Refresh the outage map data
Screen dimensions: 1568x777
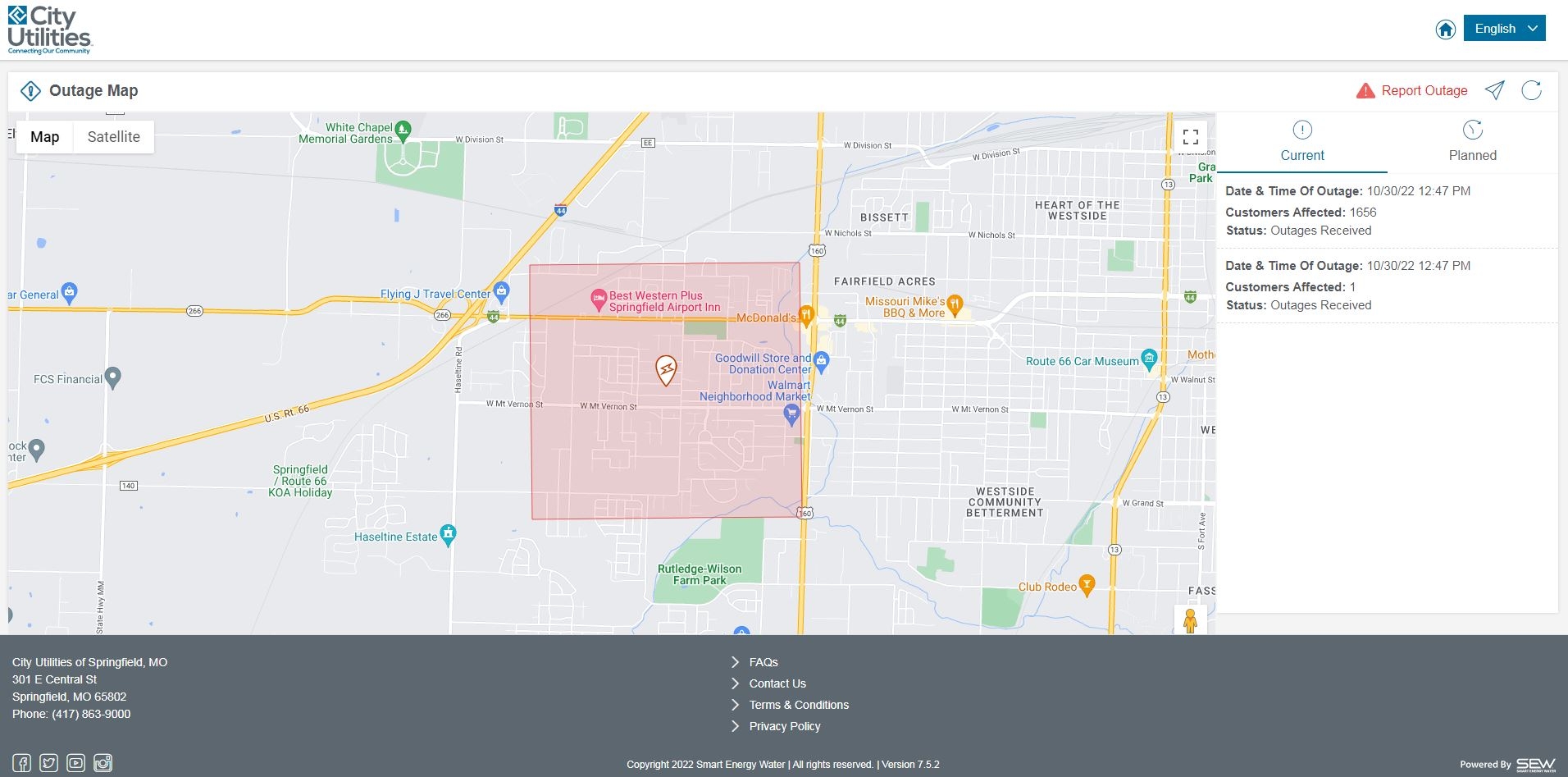[1533, 90]
